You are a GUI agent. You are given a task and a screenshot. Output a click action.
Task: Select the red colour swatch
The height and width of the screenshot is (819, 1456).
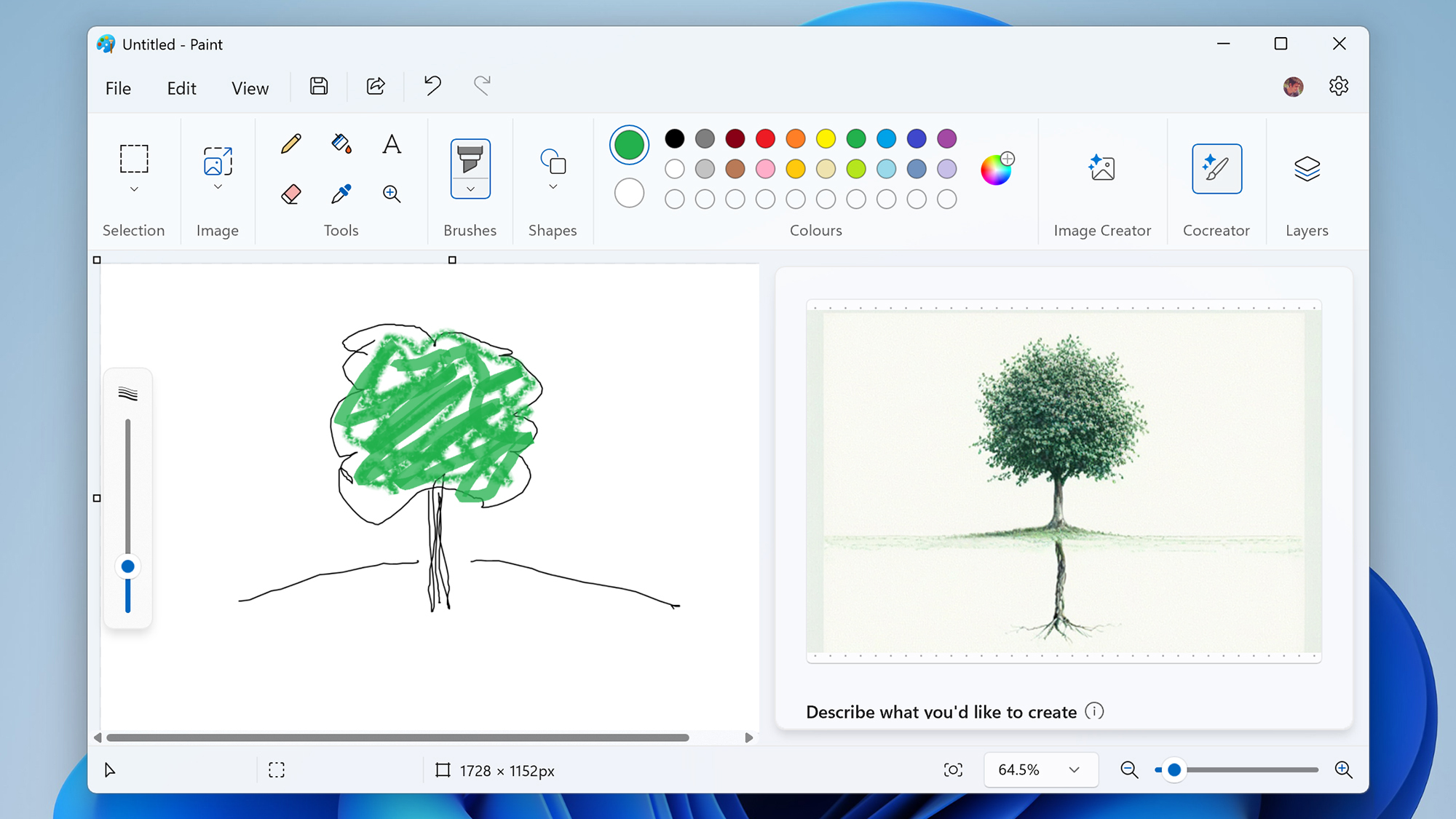tap(765, 139)
